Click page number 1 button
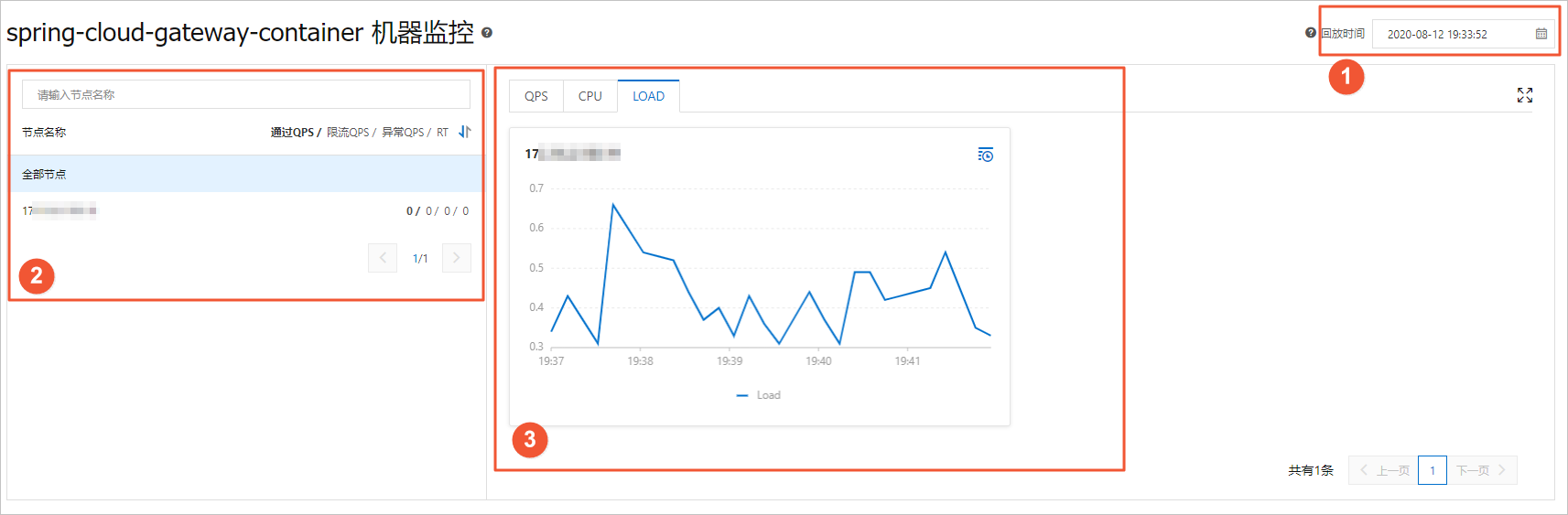Screen dimensions: 1568x515 pyautogui.click(x=1433, y=470)
